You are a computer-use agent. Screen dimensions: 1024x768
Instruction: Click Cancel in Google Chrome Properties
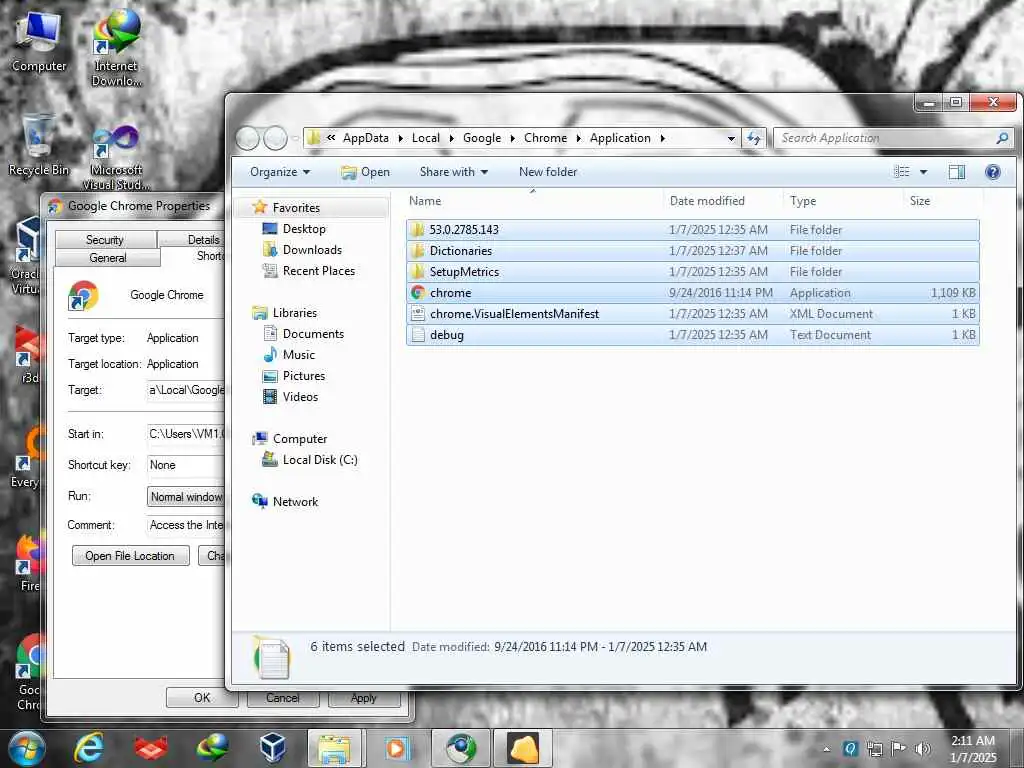(x=283, y=697)
